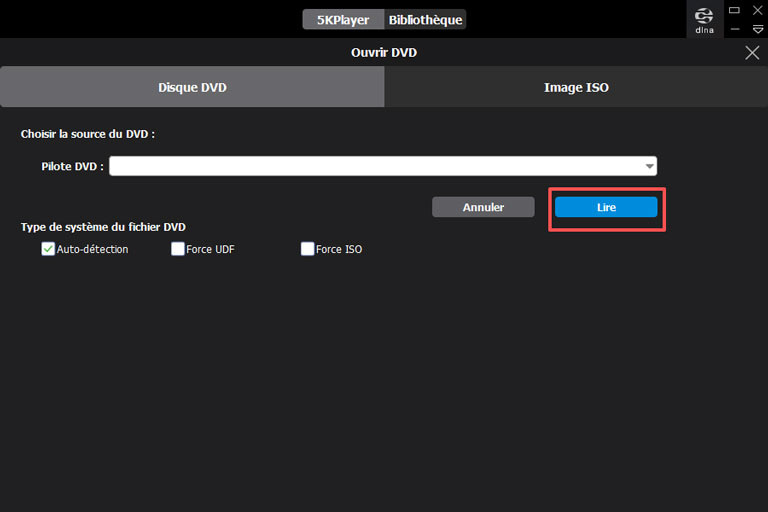Screen dimensions: 768x512
Task: Uncheck the Auto-détection checkbox
Action: [48, 249]
